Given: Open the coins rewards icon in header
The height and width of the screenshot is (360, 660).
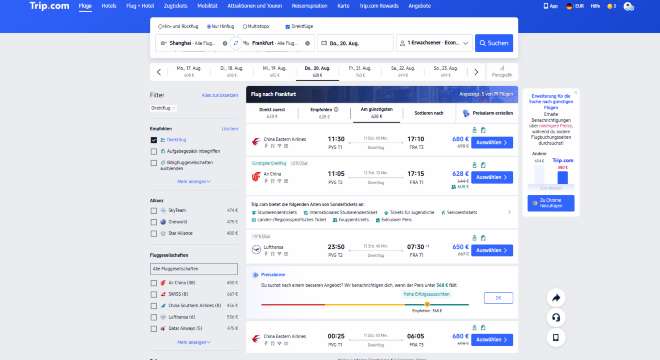Looking at the screenshot, I should 611,6.
